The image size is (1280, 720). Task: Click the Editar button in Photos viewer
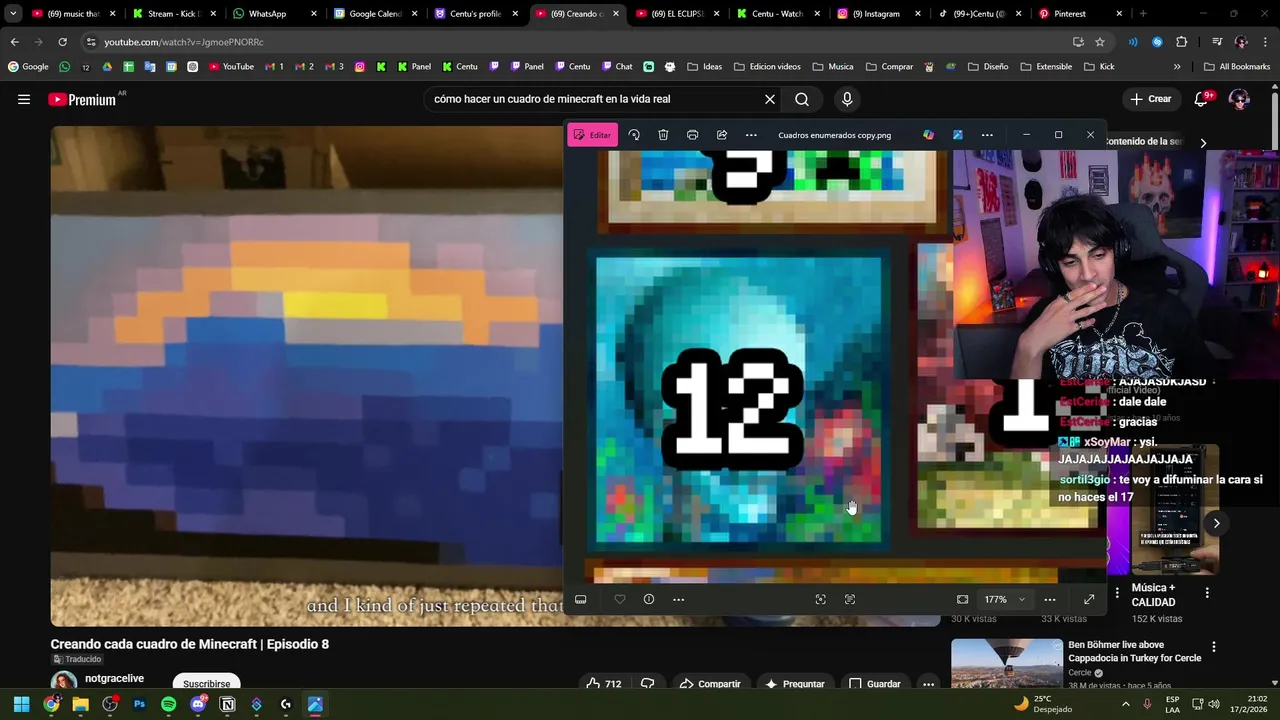[592, 135]
